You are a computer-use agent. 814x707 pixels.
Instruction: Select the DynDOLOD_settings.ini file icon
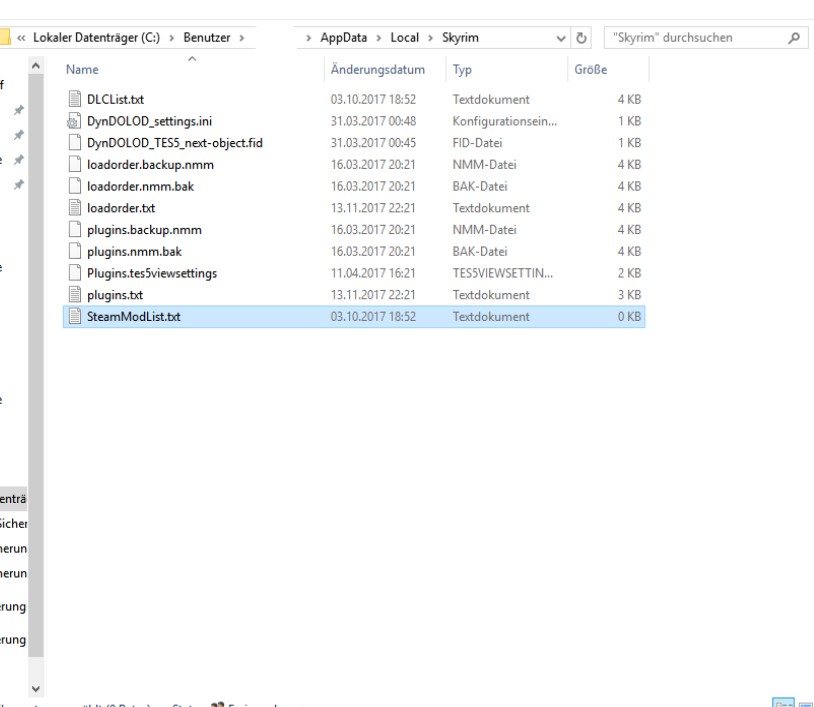[x=73, y=121]
